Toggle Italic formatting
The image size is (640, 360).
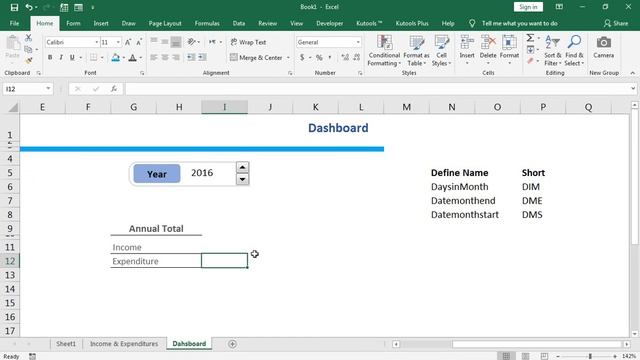pyautogui.click(x=61, y=58)
